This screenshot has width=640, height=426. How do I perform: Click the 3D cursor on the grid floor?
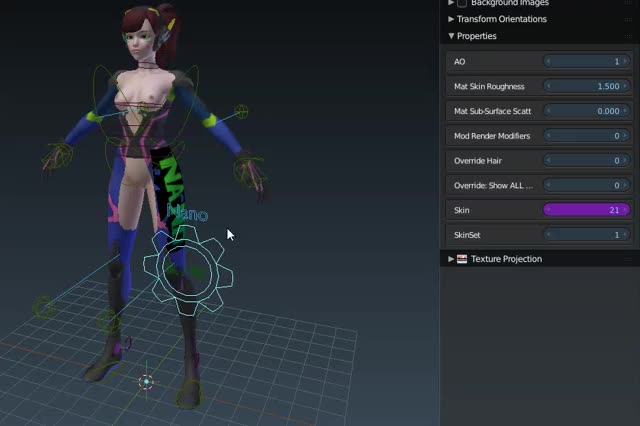[146, 382]
